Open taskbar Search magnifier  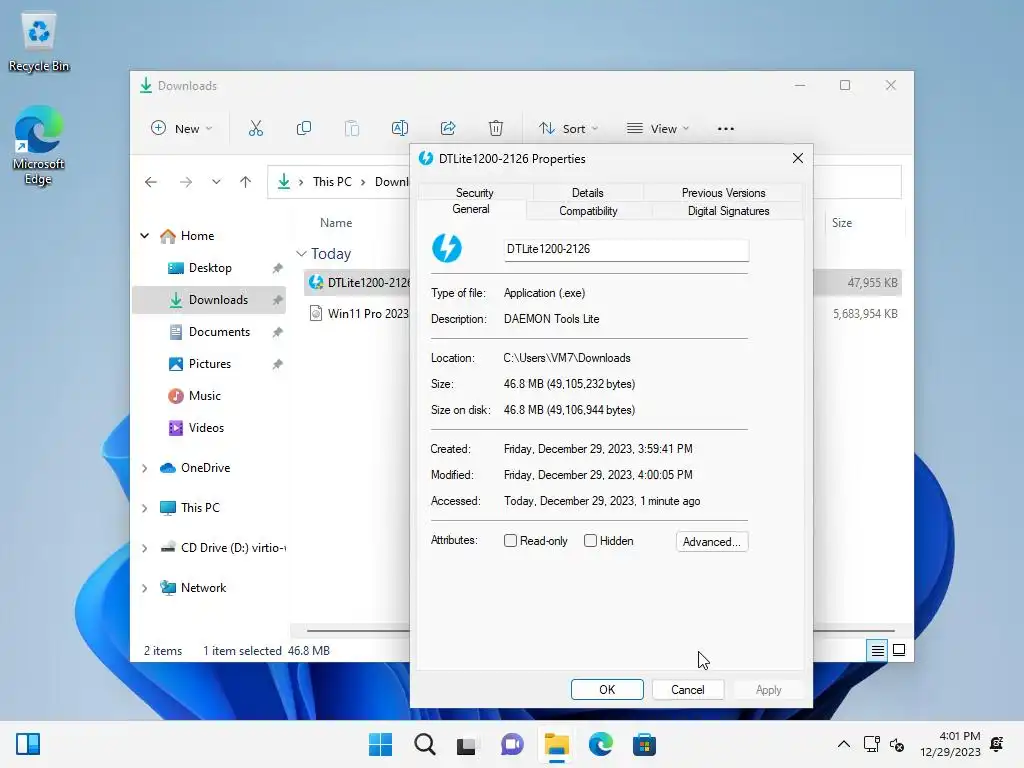424,744
